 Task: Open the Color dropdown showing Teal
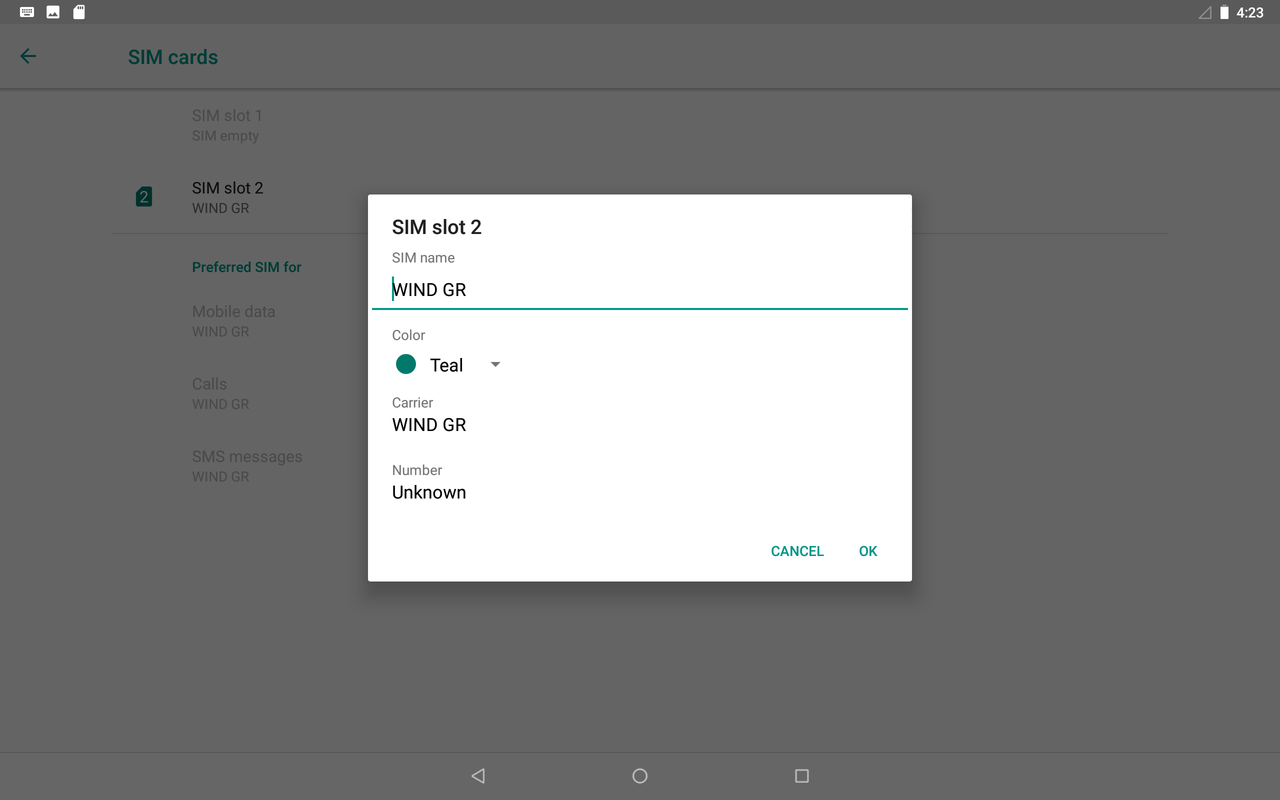[447, 364]
